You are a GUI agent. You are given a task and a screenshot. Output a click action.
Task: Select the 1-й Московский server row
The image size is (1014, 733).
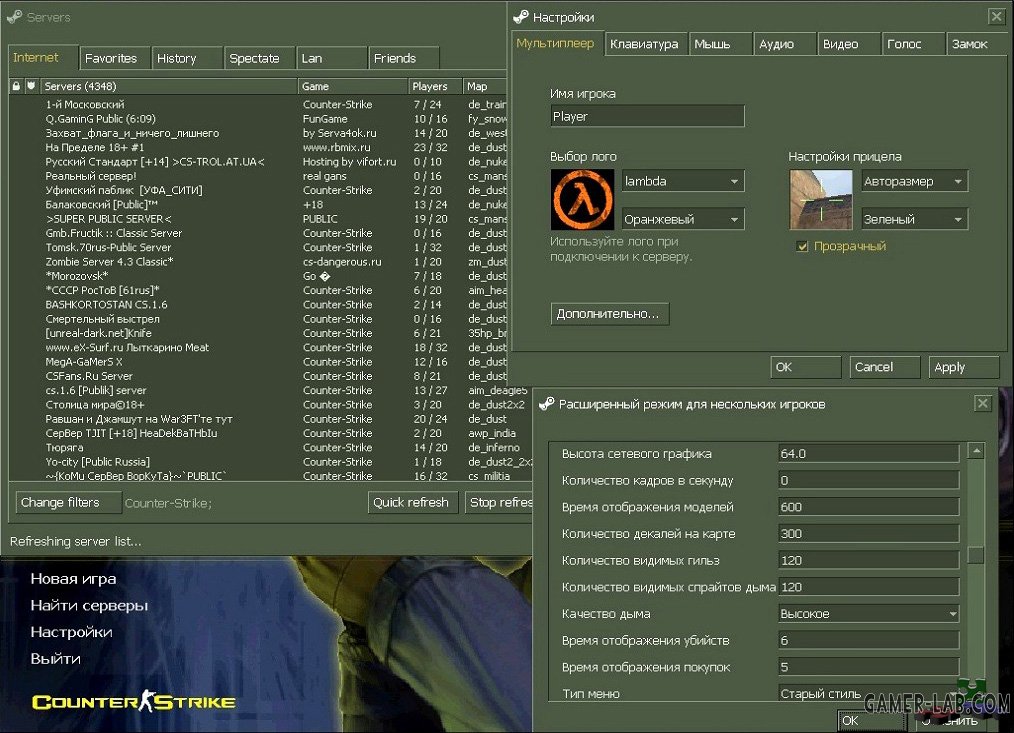[258, 104]
